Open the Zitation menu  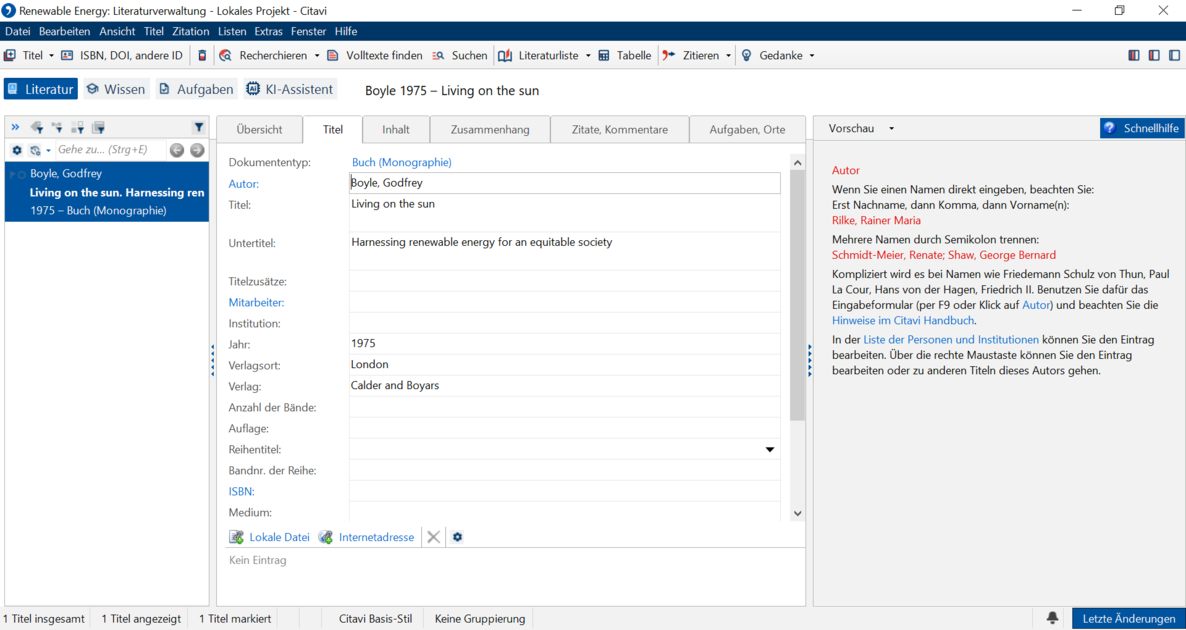pyautogui.click(x=191, y=31)
